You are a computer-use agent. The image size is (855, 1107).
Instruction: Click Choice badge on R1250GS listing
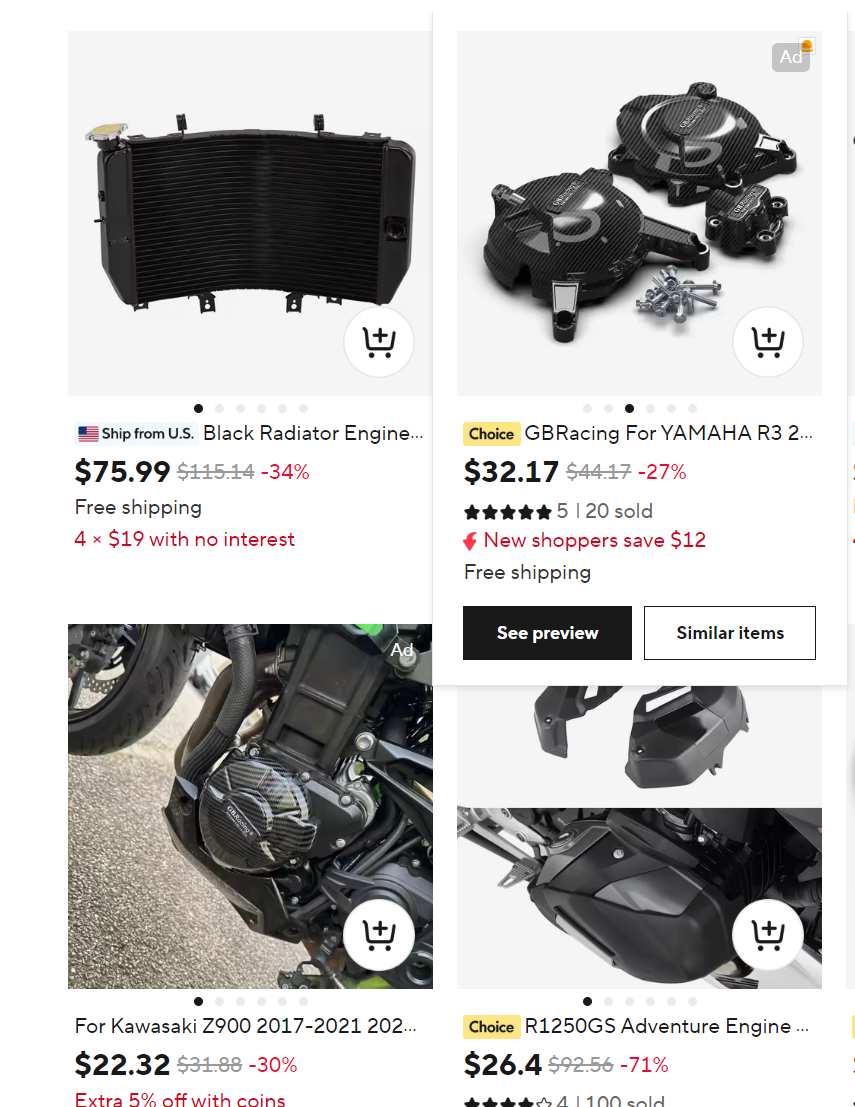tap(491, 1027)
